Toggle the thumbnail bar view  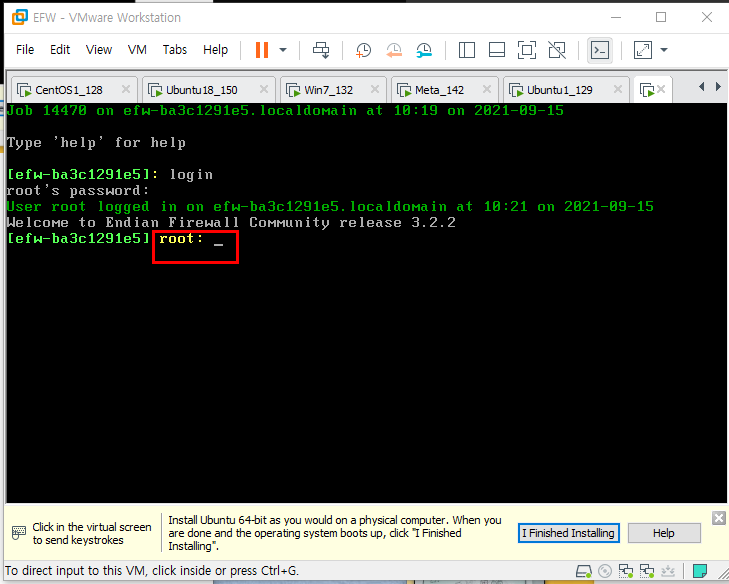point(497,50)
